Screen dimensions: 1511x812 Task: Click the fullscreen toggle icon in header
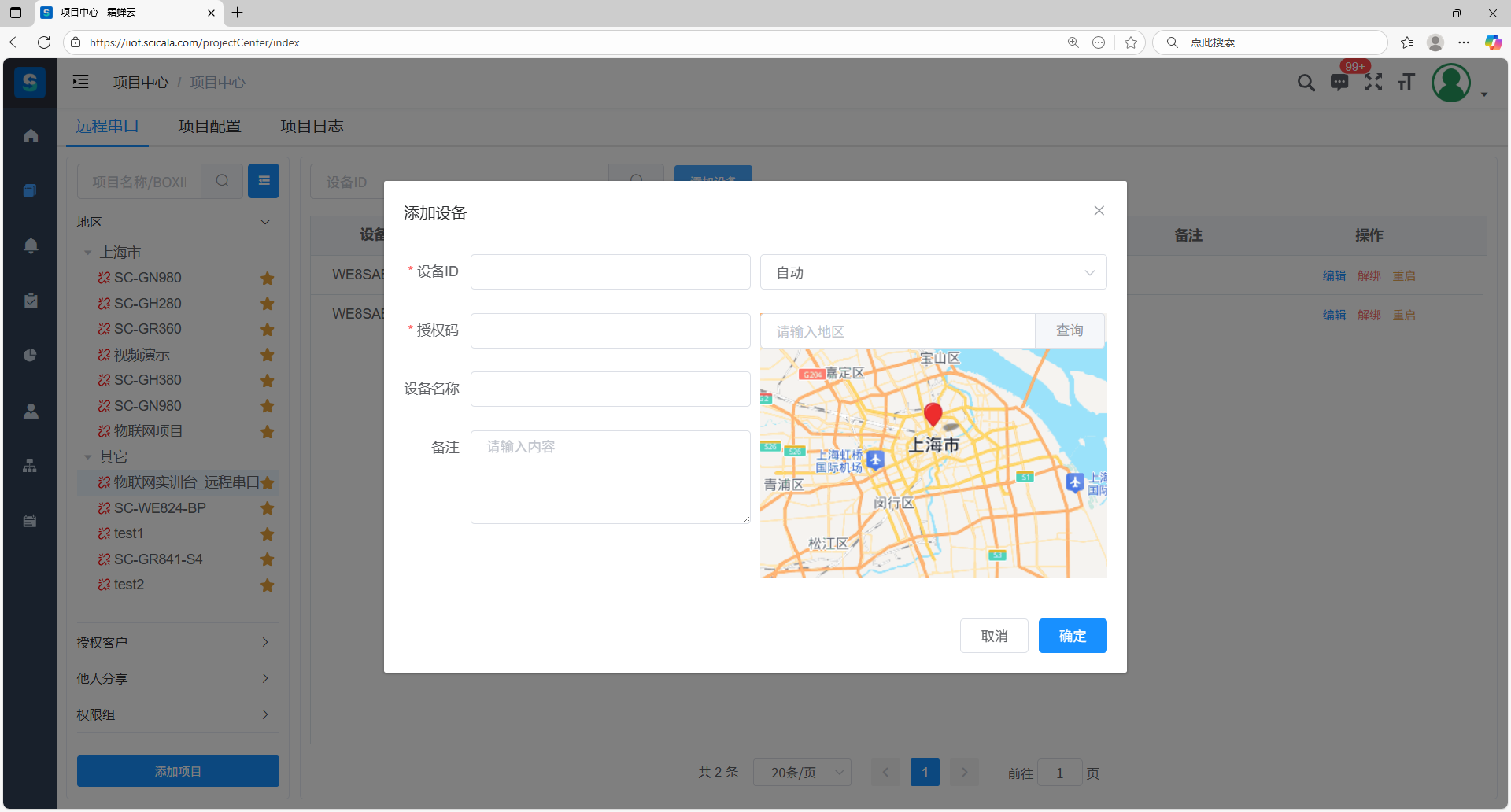tap(1372, 83)
